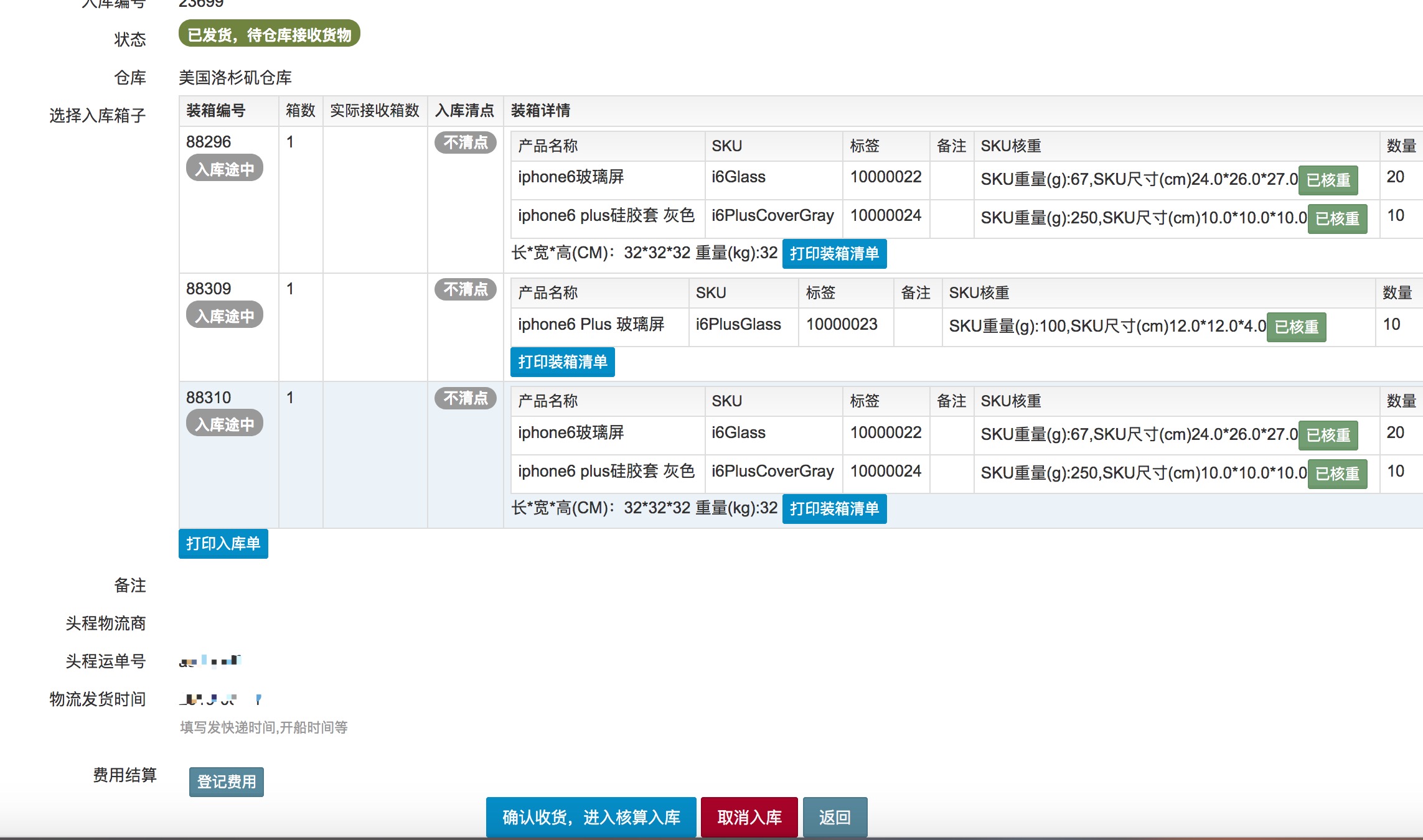Click 入库途中 status badge under 88309
The height and width of the screenshot is (840, 1423).
224,315
